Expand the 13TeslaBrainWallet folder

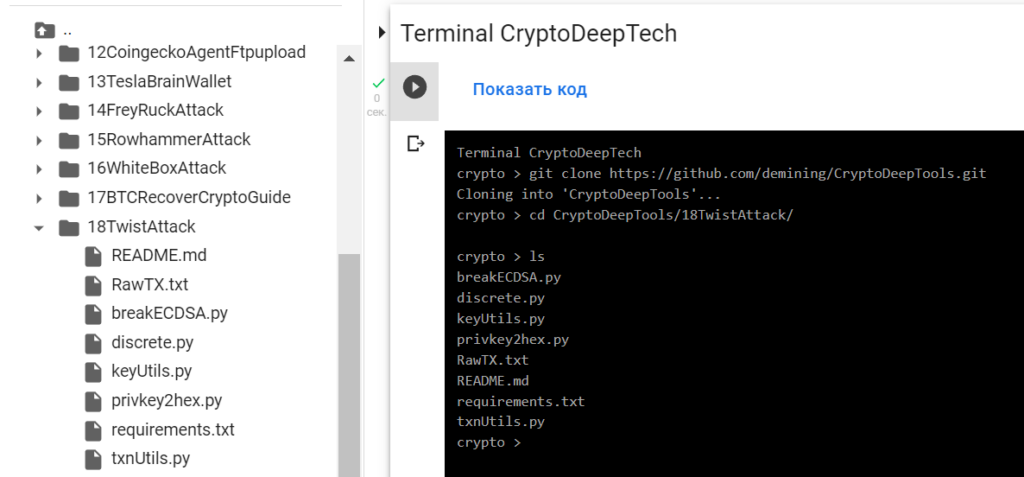tap(39, 82)
